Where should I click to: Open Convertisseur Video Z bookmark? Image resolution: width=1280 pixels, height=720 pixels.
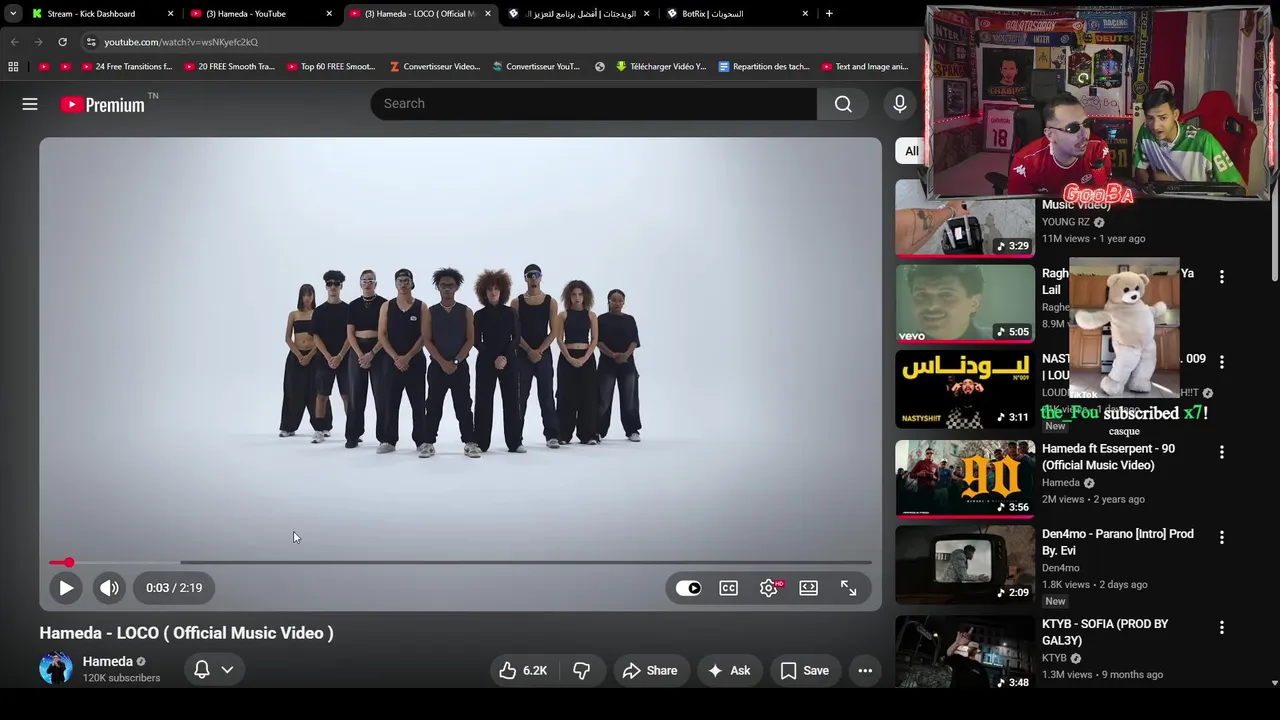434,67
